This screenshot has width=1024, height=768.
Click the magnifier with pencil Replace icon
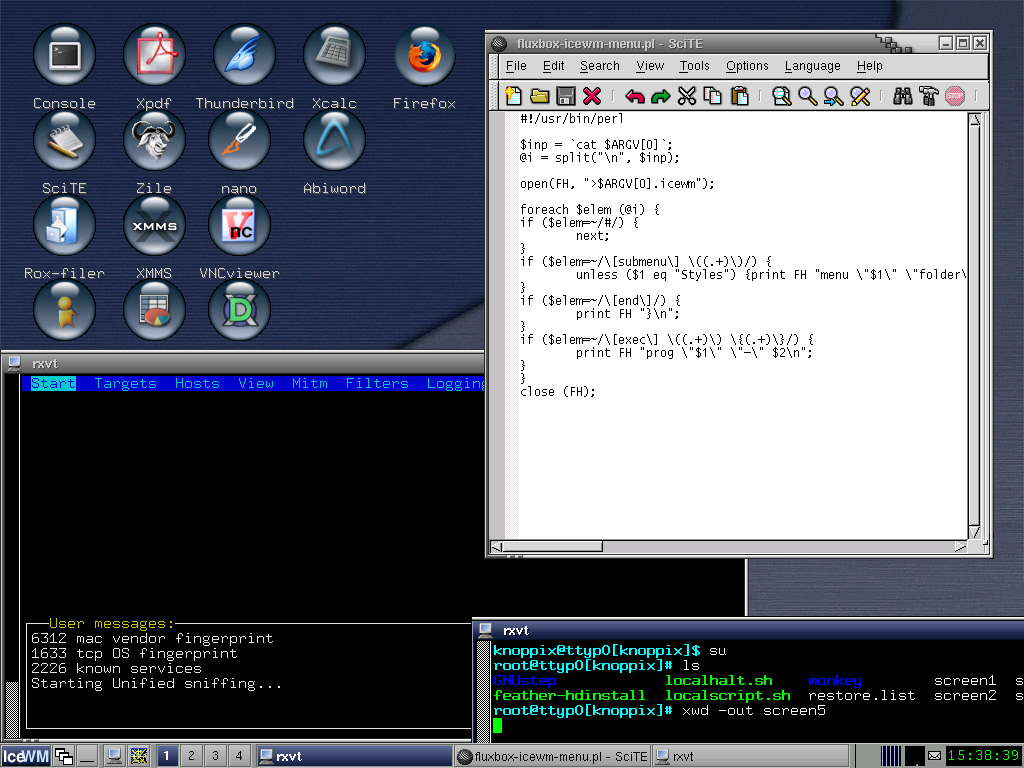[x=860, y=96]
